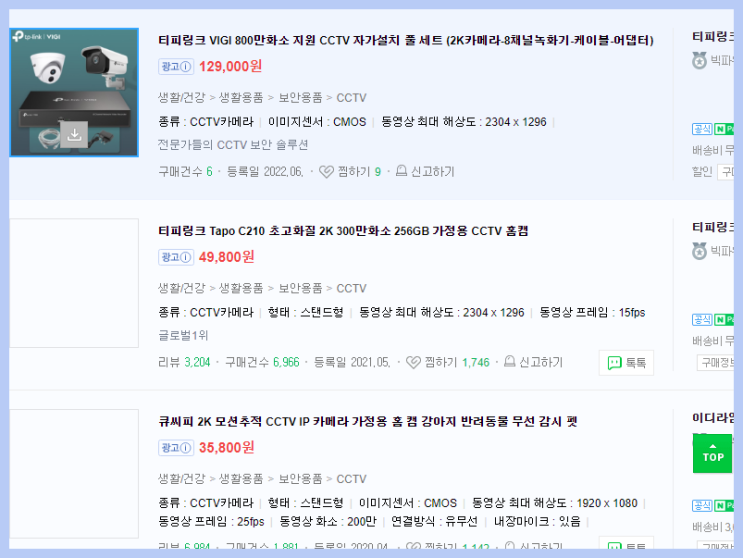Image resolution: width=743 pixels, height=558 pixels.
Task: Click the medal seller grade icon in Tapo row
Action: click(699, 252)
